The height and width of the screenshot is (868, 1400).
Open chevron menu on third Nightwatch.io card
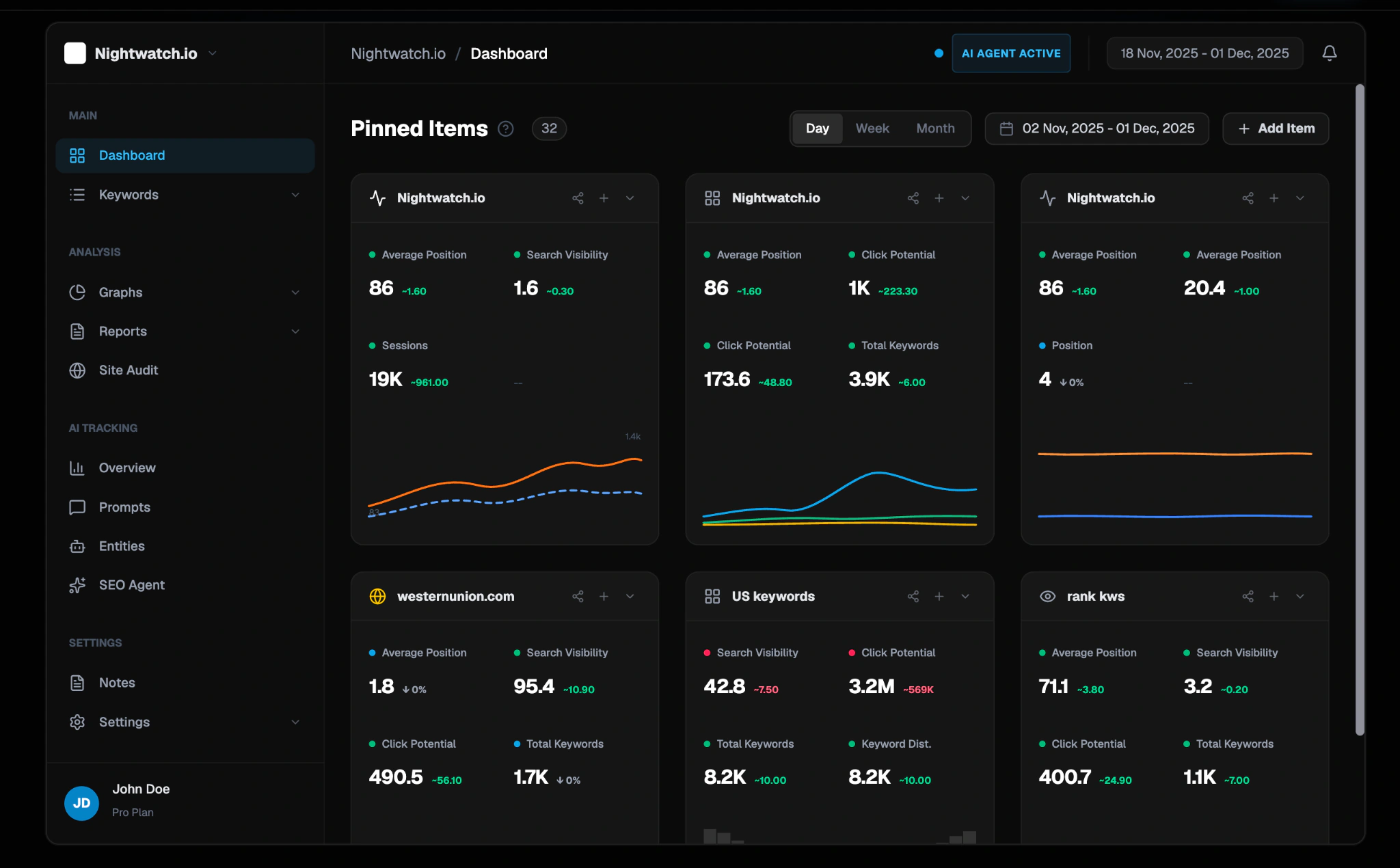tap(1300, 198)
